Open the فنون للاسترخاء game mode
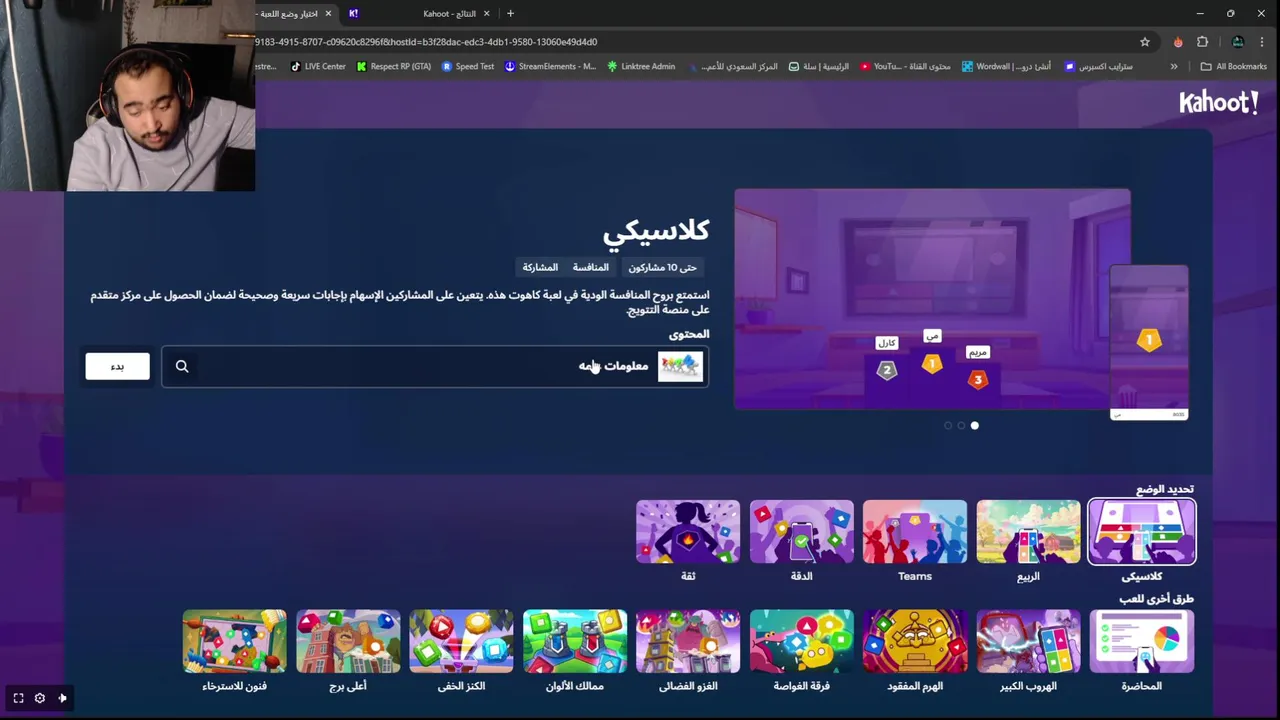This screenshot has height=720, width=1280. [234, 641]
